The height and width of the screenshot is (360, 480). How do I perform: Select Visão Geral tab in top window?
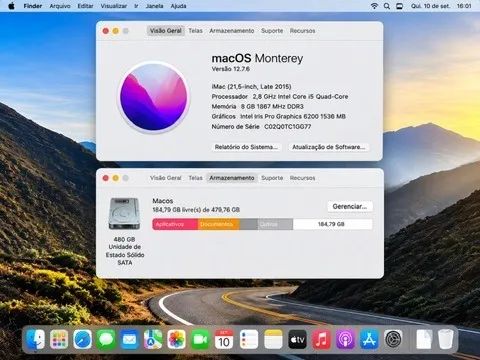166,31
